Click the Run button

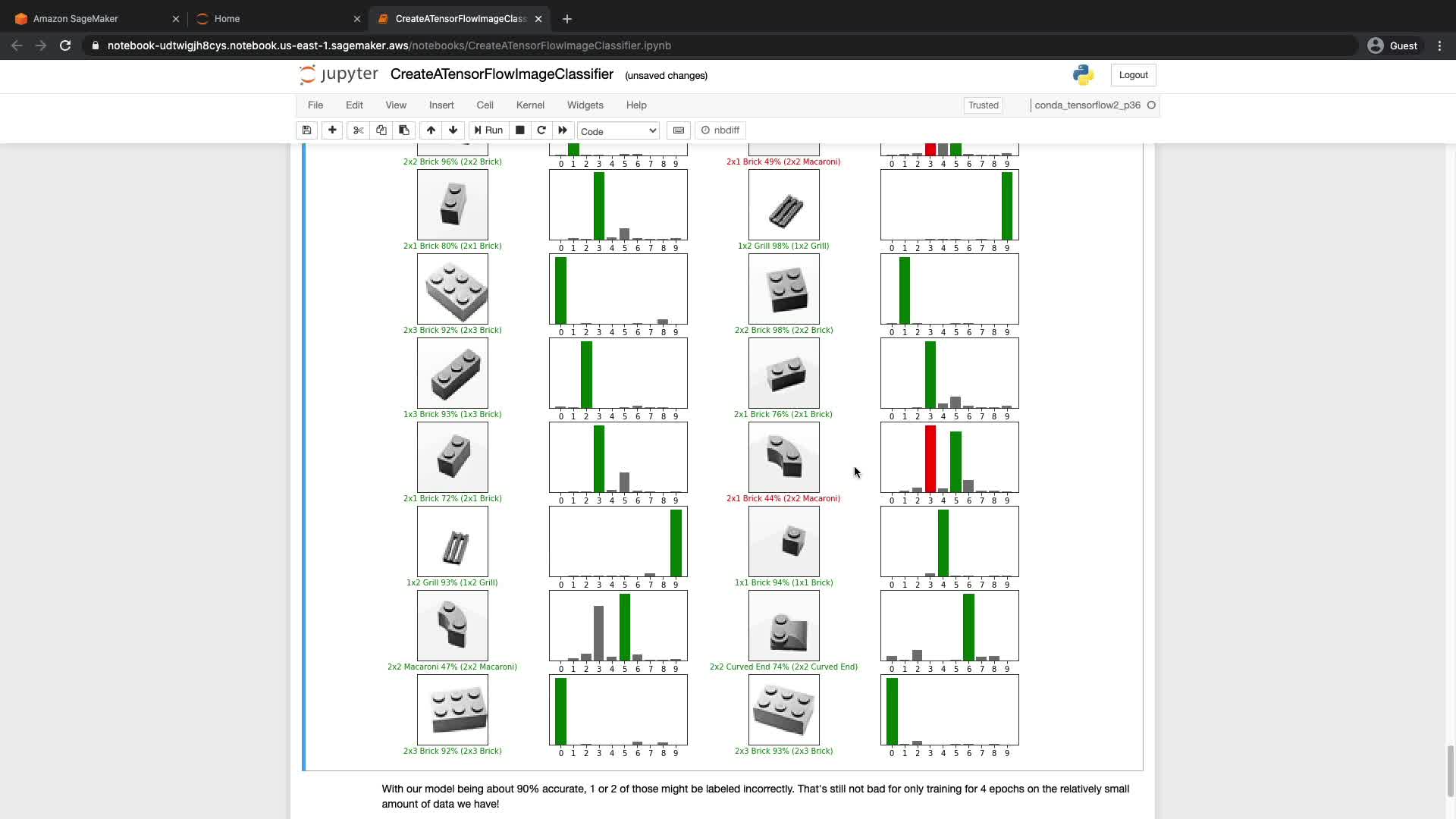(x=489, y=130)
